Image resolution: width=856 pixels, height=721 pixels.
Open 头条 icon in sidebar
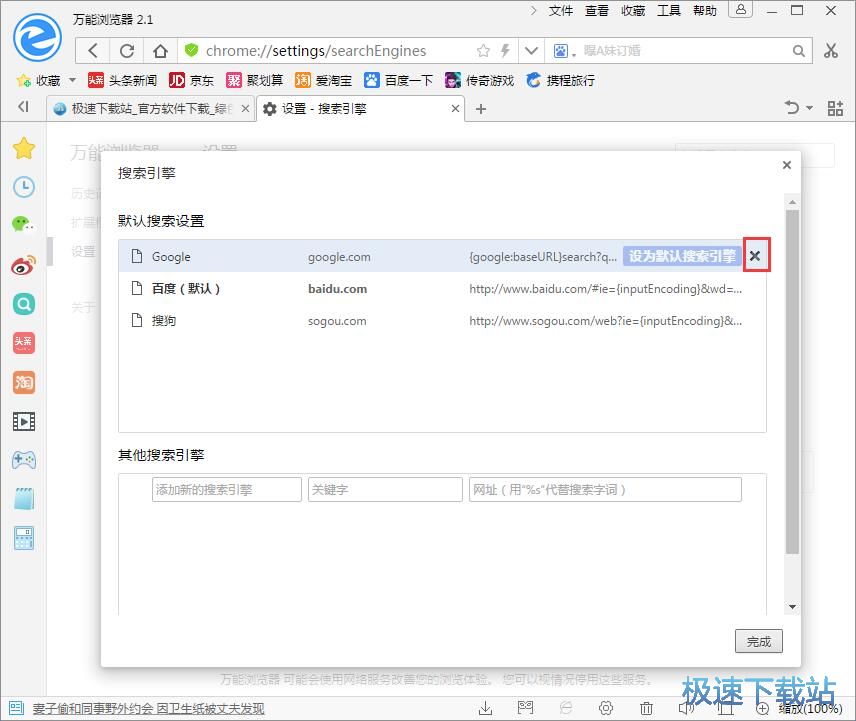tap(24, 343)
